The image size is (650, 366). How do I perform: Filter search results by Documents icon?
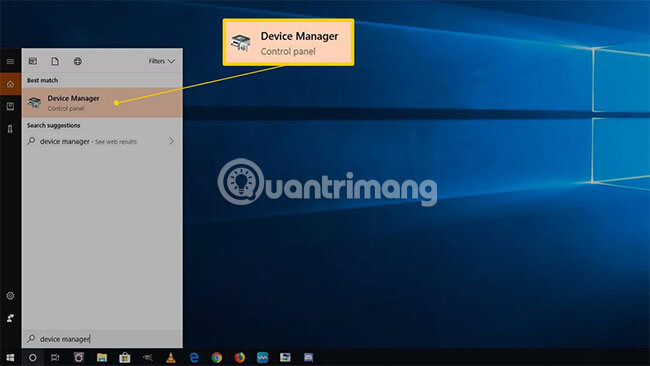point(55,61)
